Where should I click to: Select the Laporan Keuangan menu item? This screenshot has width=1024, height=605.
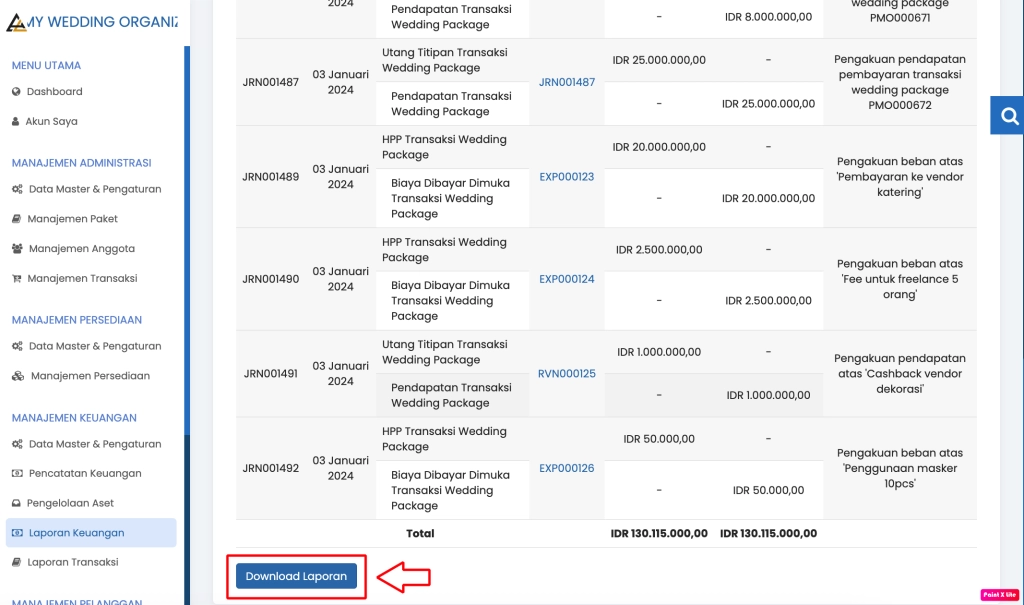89,532
